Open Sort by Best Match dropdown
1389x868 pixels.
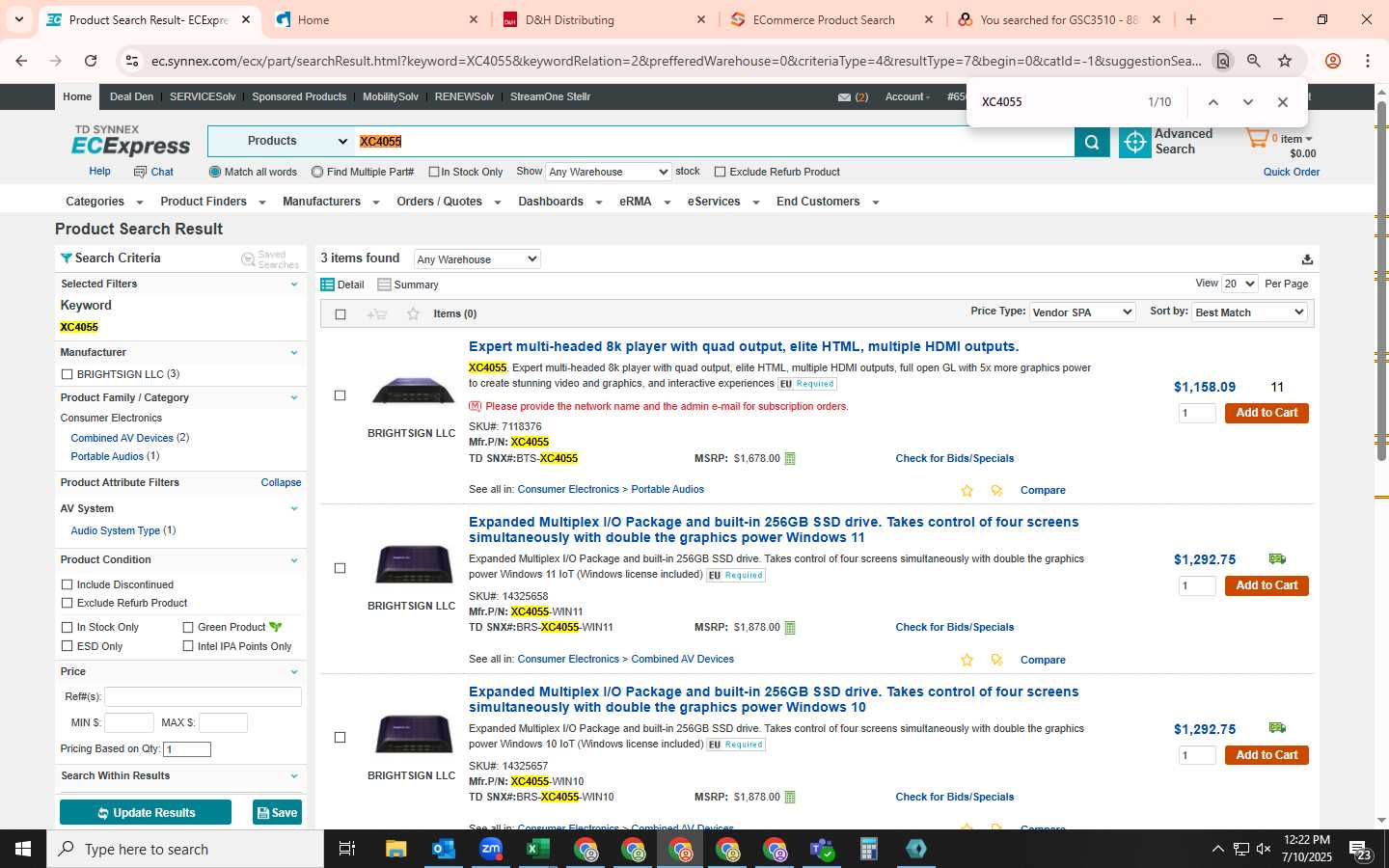tap(1249, 312)
